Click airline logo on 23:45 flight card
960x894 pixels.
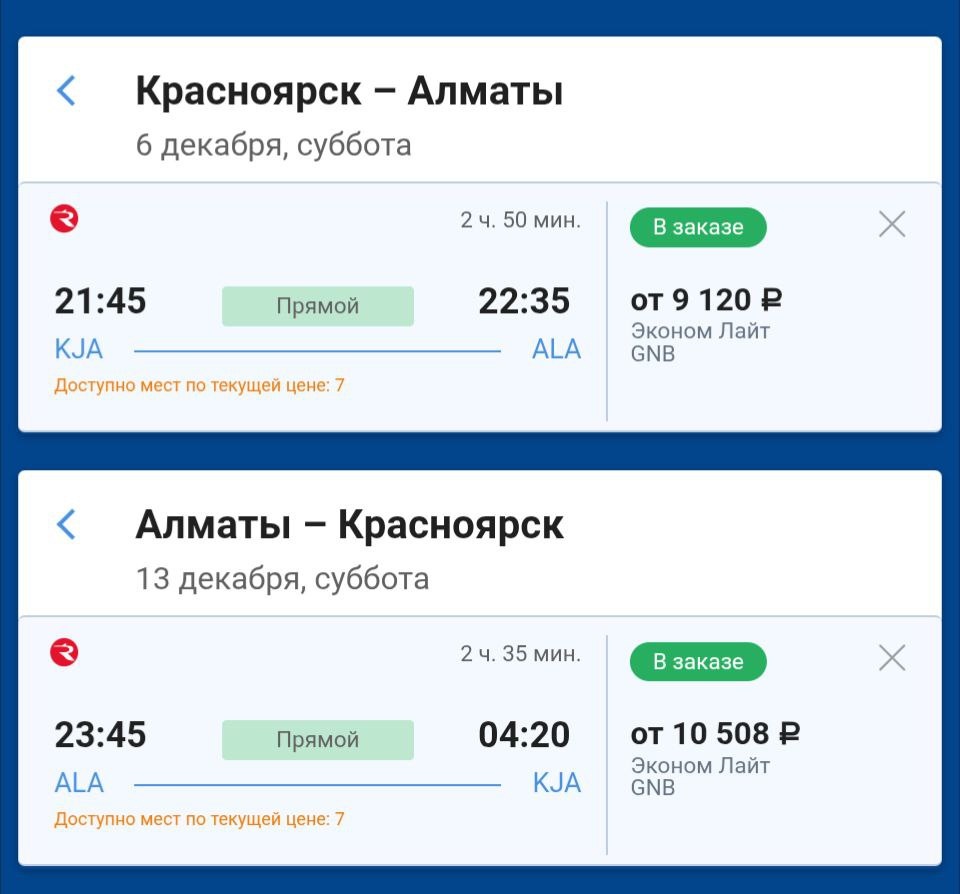[x=64, y=653]
